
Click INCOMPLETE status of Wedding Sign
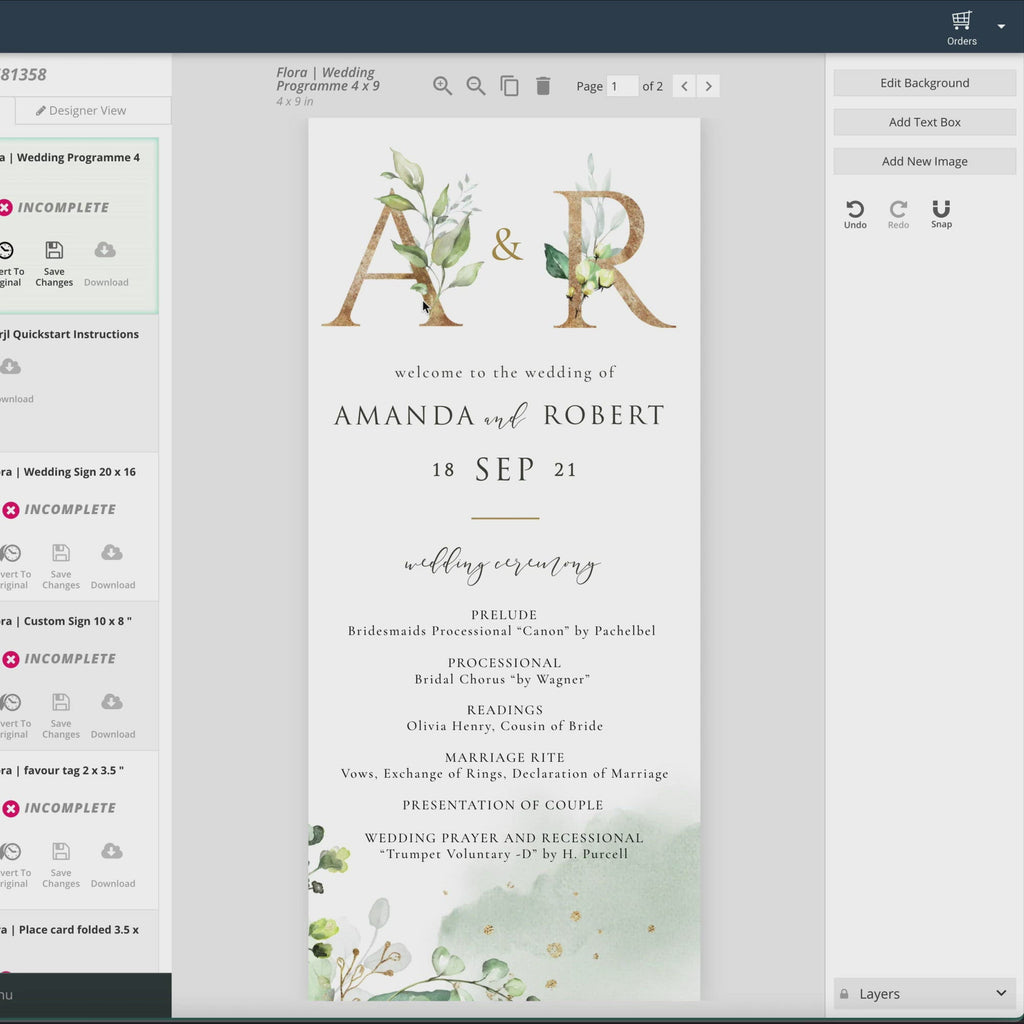(x=59, y=509)
